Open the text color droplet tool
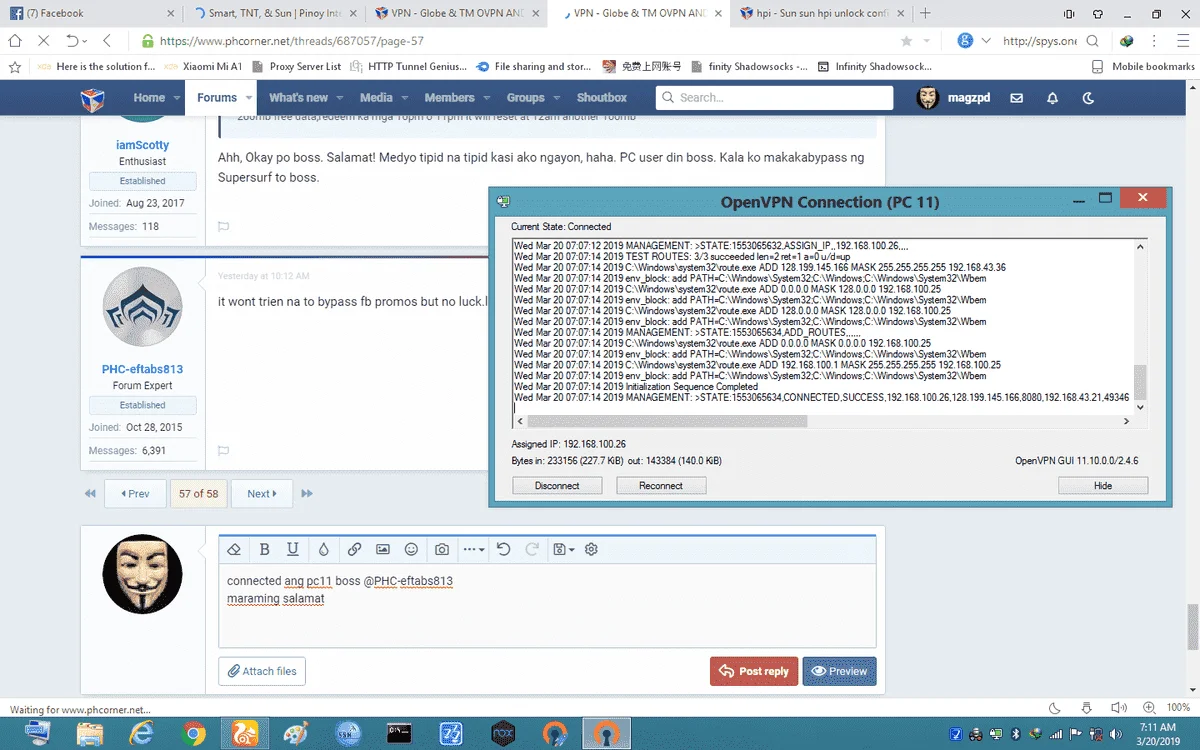 click(x=323, y=549)
